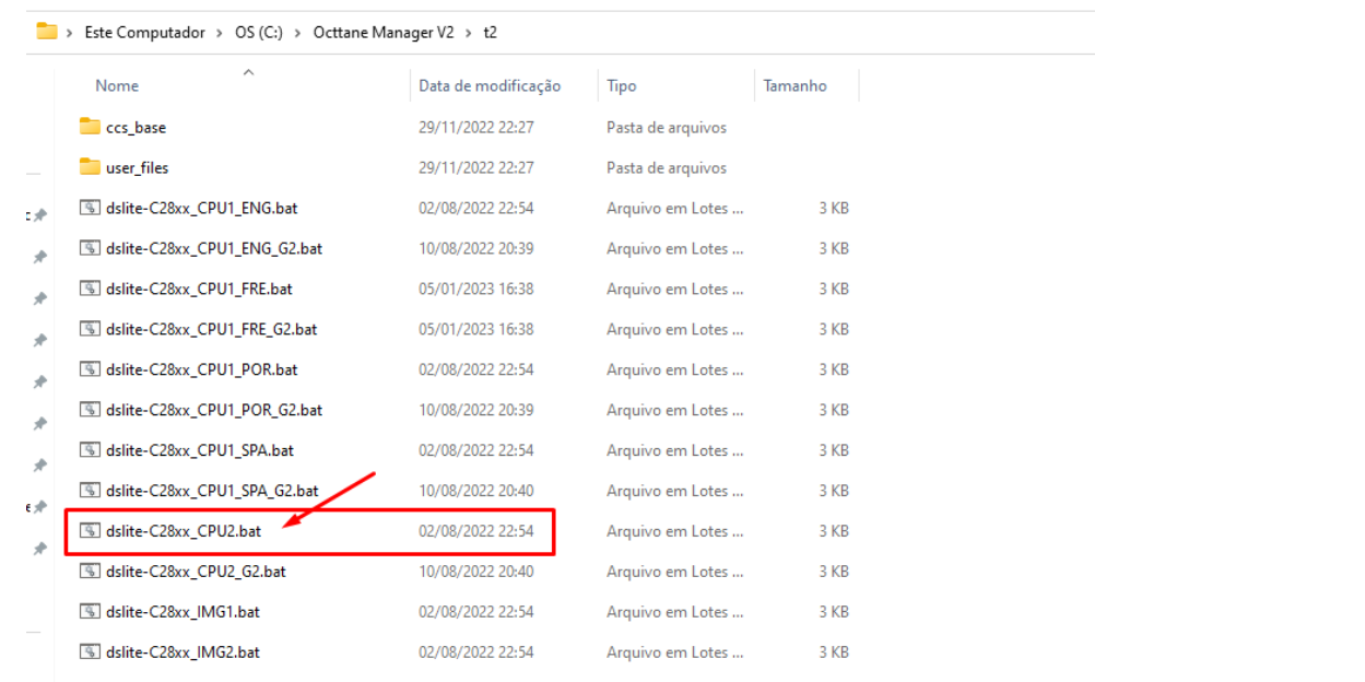
Task: Select the dslite-C28xx_CPU2_G2.bat file
Action: (195, 572)
